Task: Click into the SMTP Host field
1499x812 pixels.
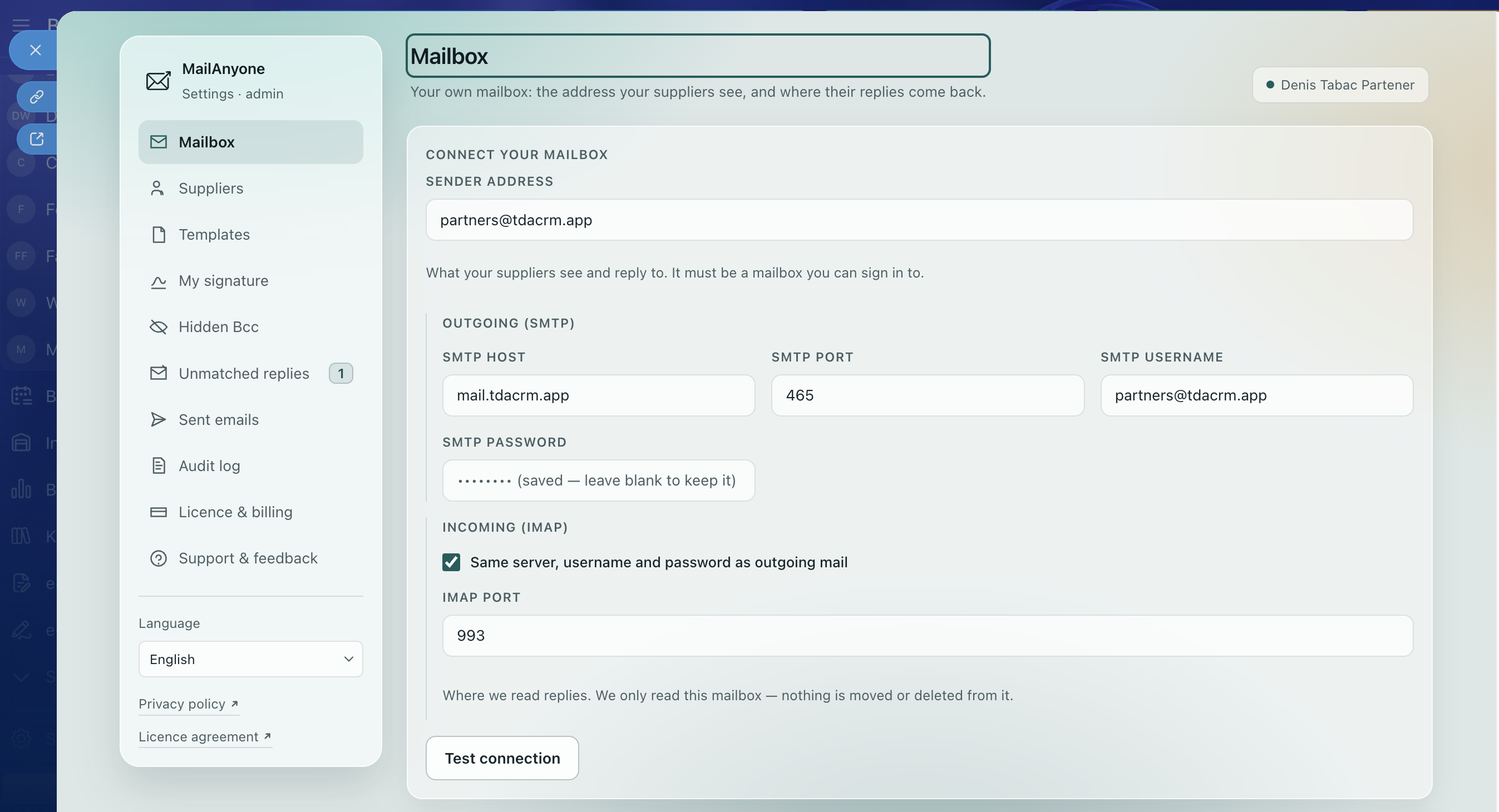Action: [599, 395]
